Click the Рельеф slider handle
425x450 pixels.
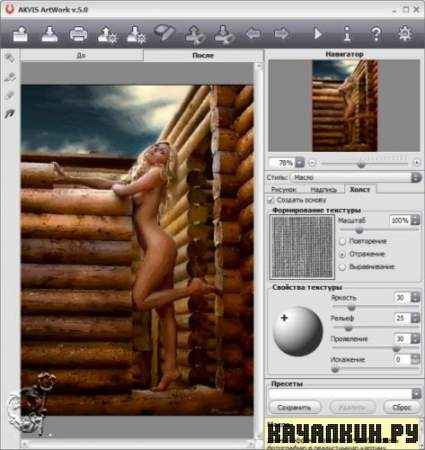(x=348, y=328)
